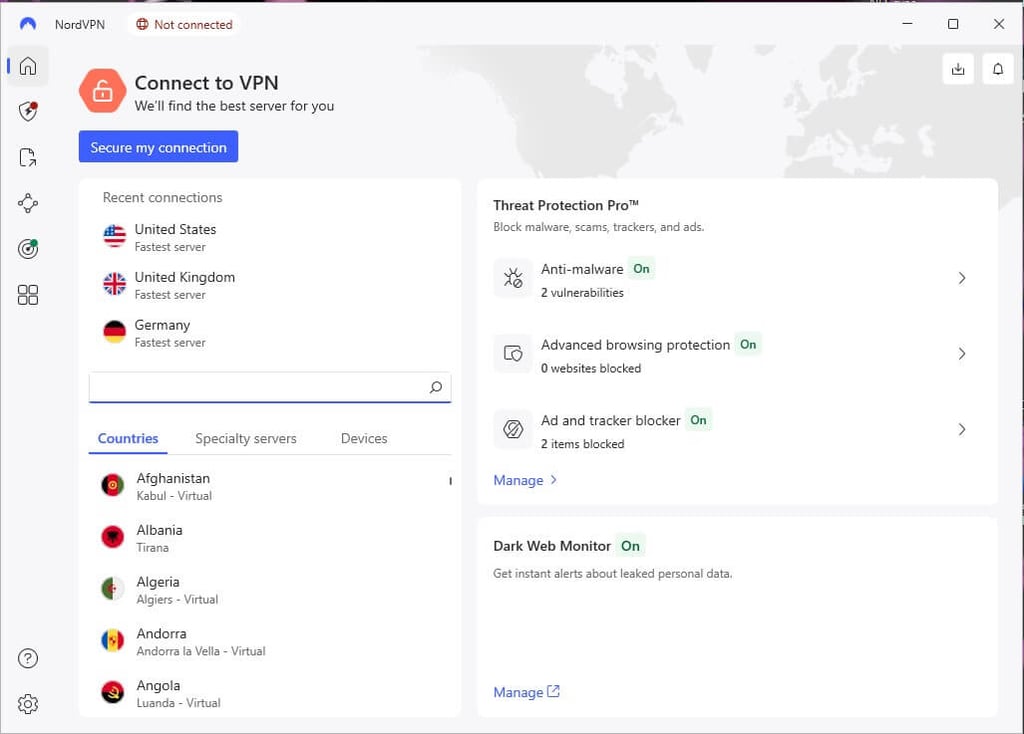Select 'Afghanistan' in the countries list
Image resolution: width=1024 pixels, height=734 pixels.
tap(173, 479)
